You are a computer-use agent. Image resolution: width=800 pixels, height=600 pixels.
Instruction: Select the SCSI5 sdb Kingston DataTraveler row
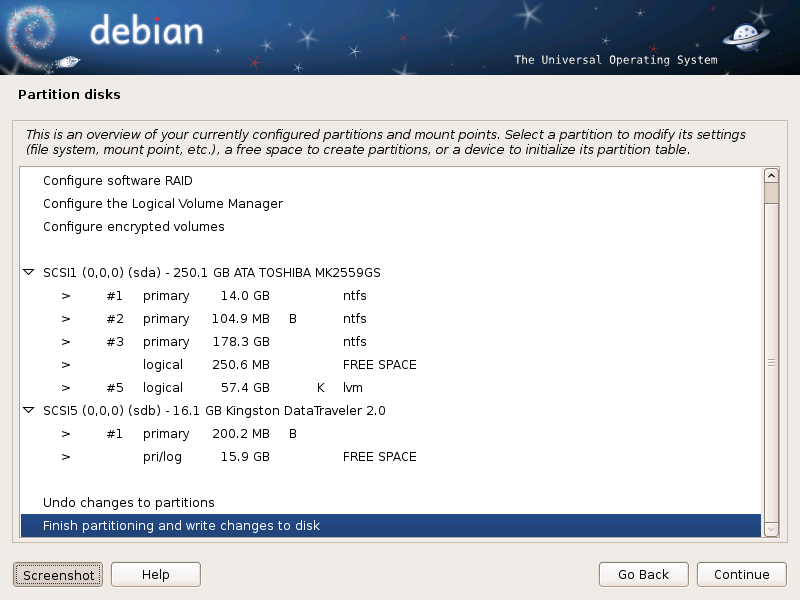pos(391,410)
